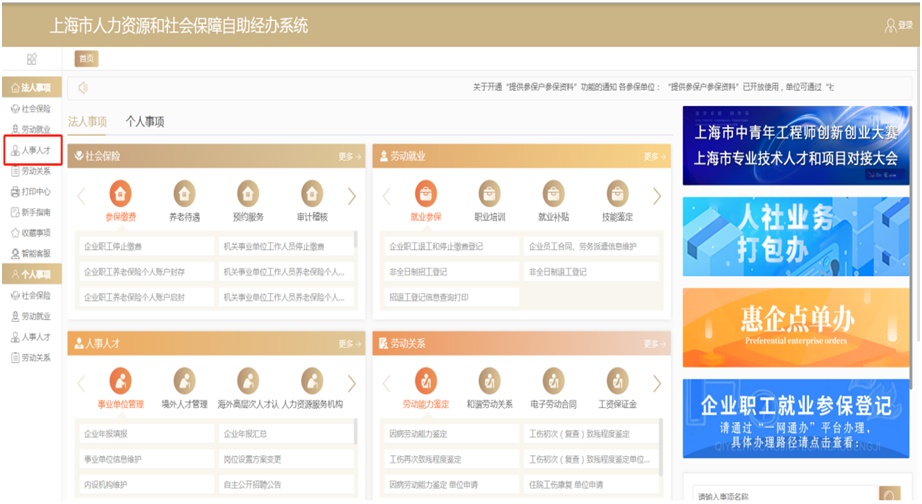922x504 pixels.
Task: Open the 企业职工停止缴费 link
Action: coord(113,246)
